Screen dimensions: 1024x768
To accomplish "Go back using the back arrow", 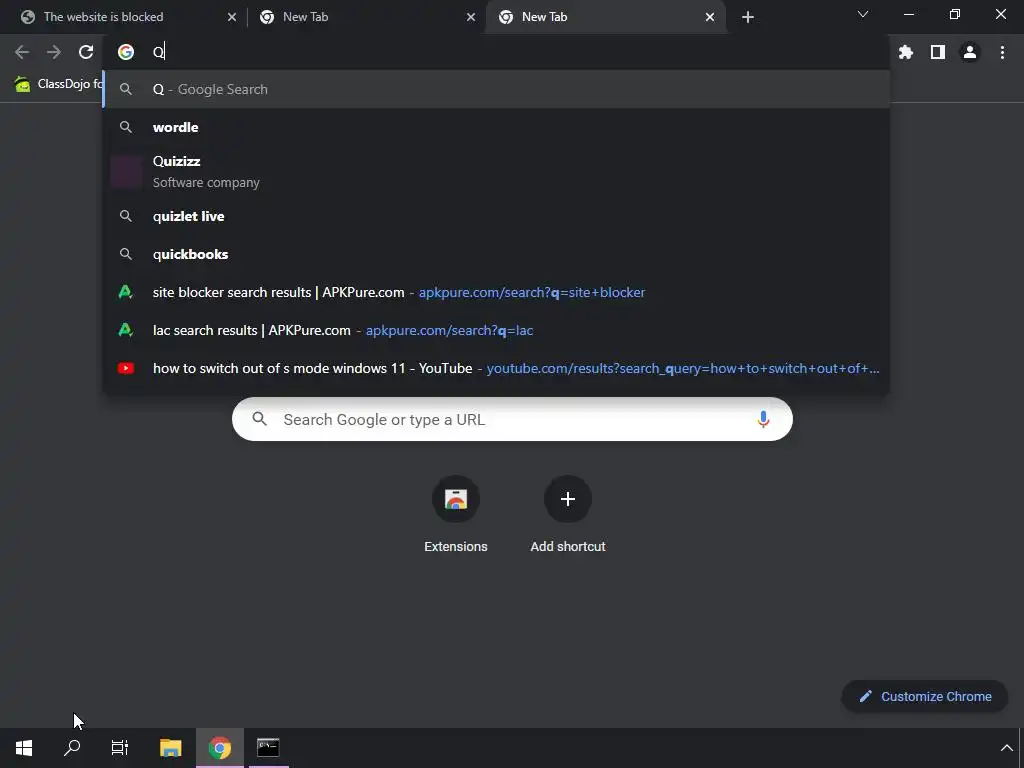I will (x=22, y=52).
